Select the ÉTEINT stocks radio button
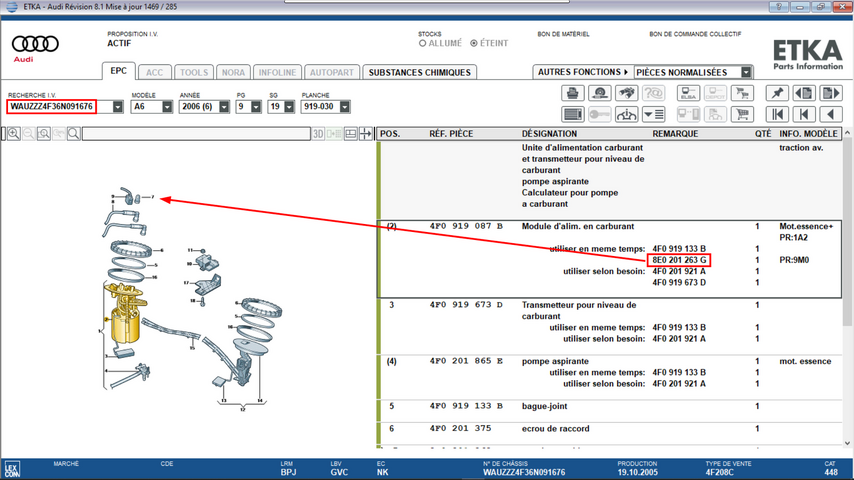The height and width of the screenshot is (480, 854). (x=474, y=43)
